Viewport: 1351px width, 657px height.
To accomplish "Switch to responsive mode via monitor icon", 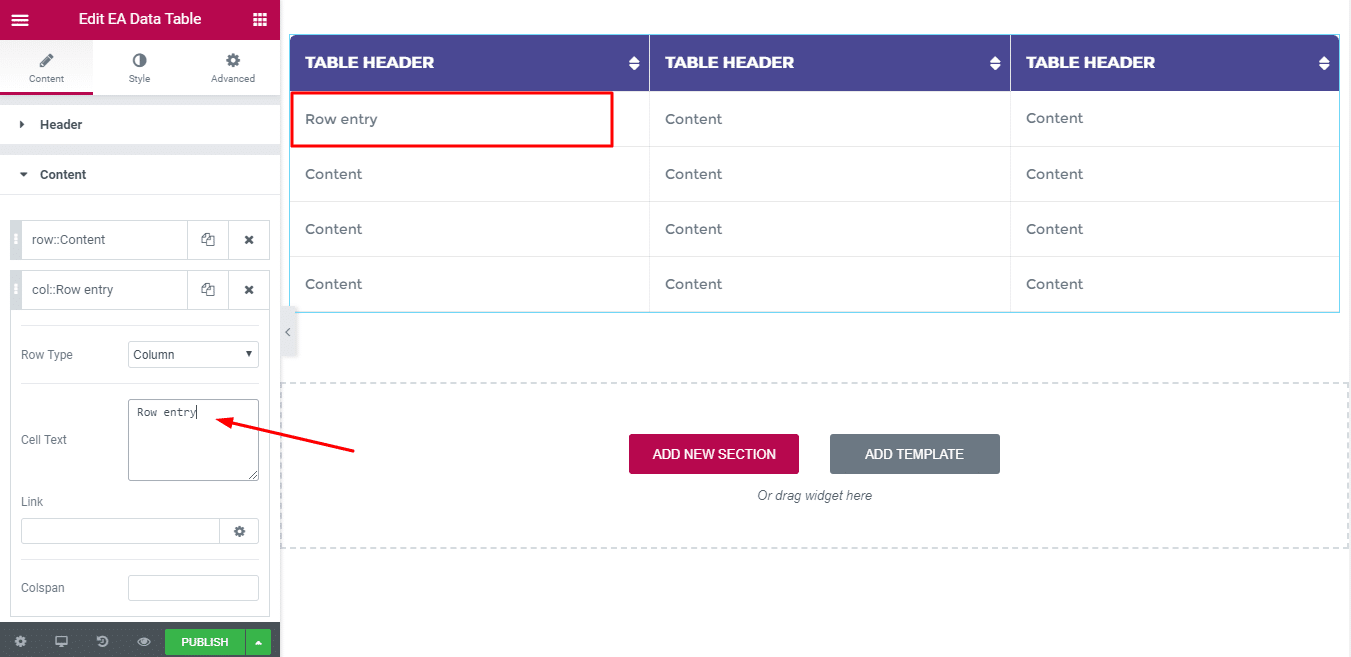I will 61,641.
